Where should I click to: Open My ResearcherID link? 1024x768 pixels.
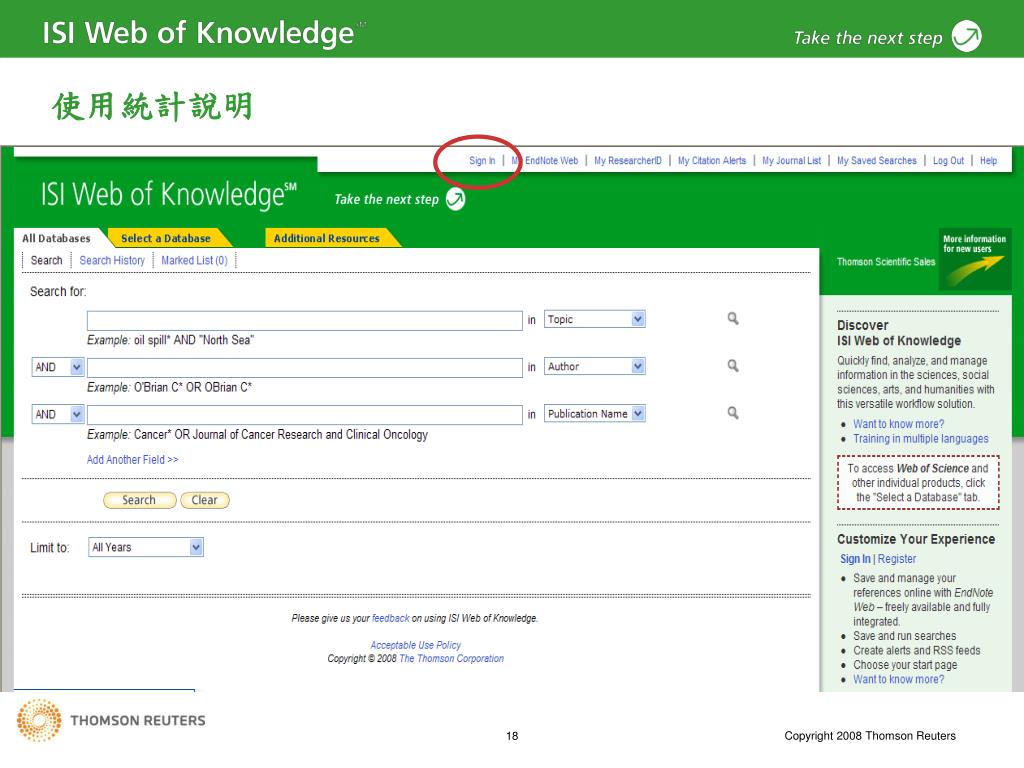(x=628, y=161)
